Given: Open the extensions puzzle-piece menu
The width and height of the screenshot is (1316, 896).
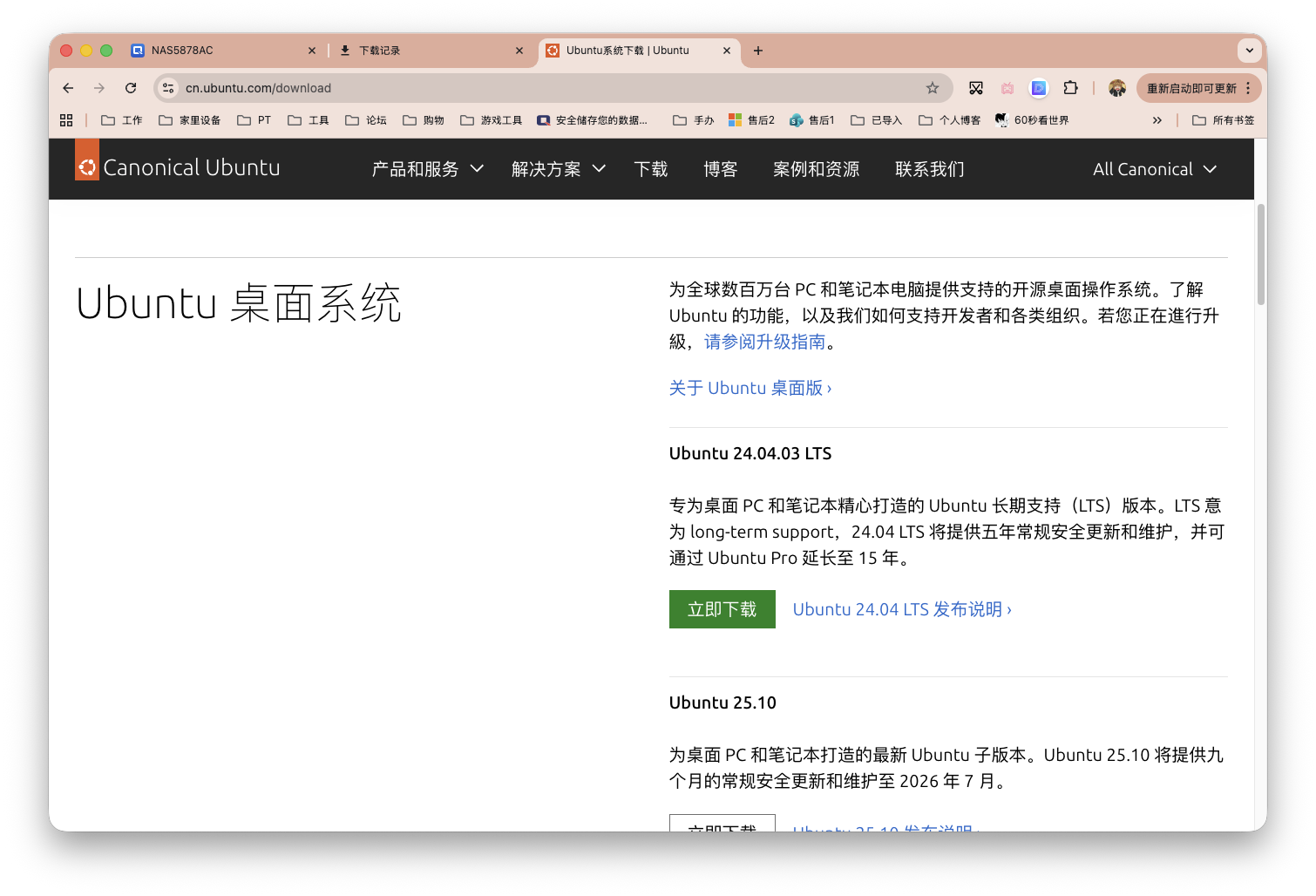Looking at the screenshot, I should point(1069,87).
